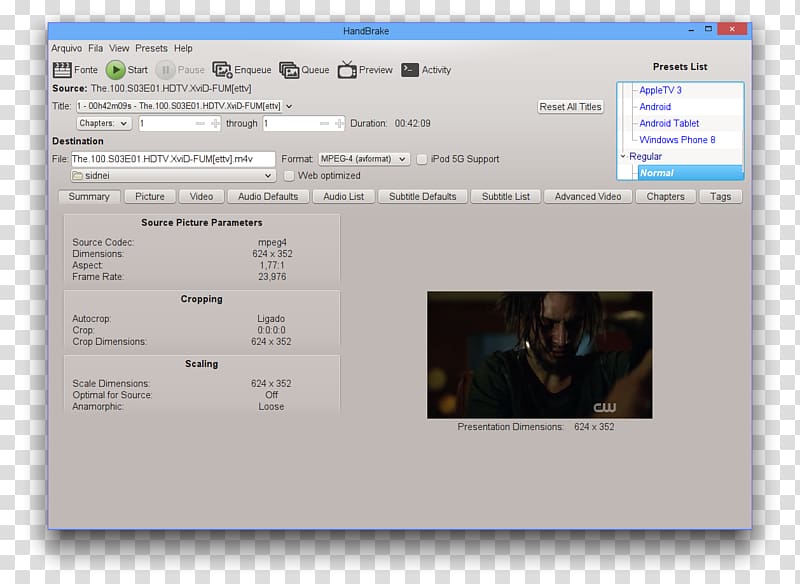The width and height of the screenshot is (800, 584).
Task: Click the Source Codec value mpeg4
Action: pyautogui.click(x=272, y=242)
